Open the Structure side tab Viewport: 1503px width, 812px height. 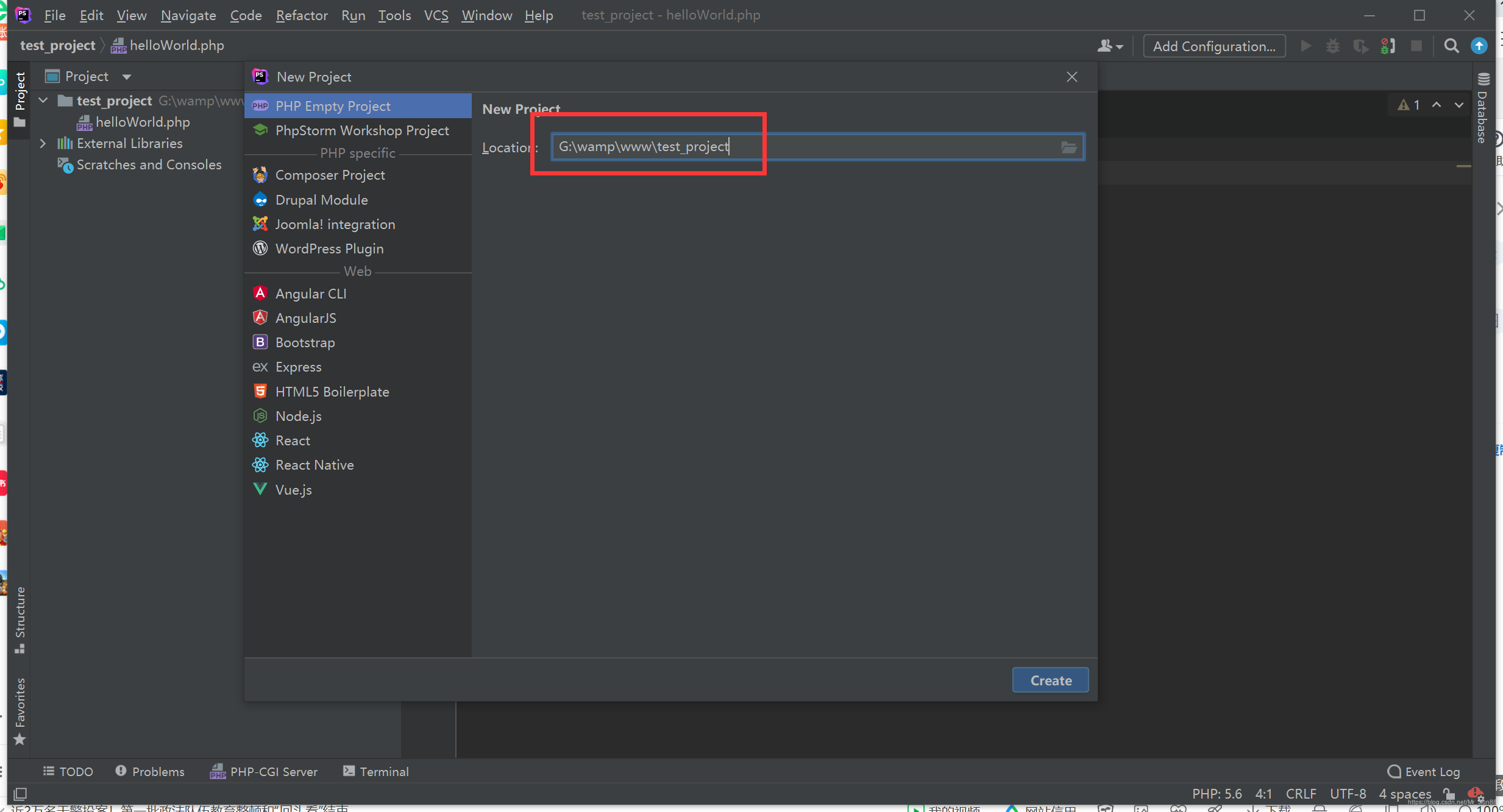click(20, 620)
